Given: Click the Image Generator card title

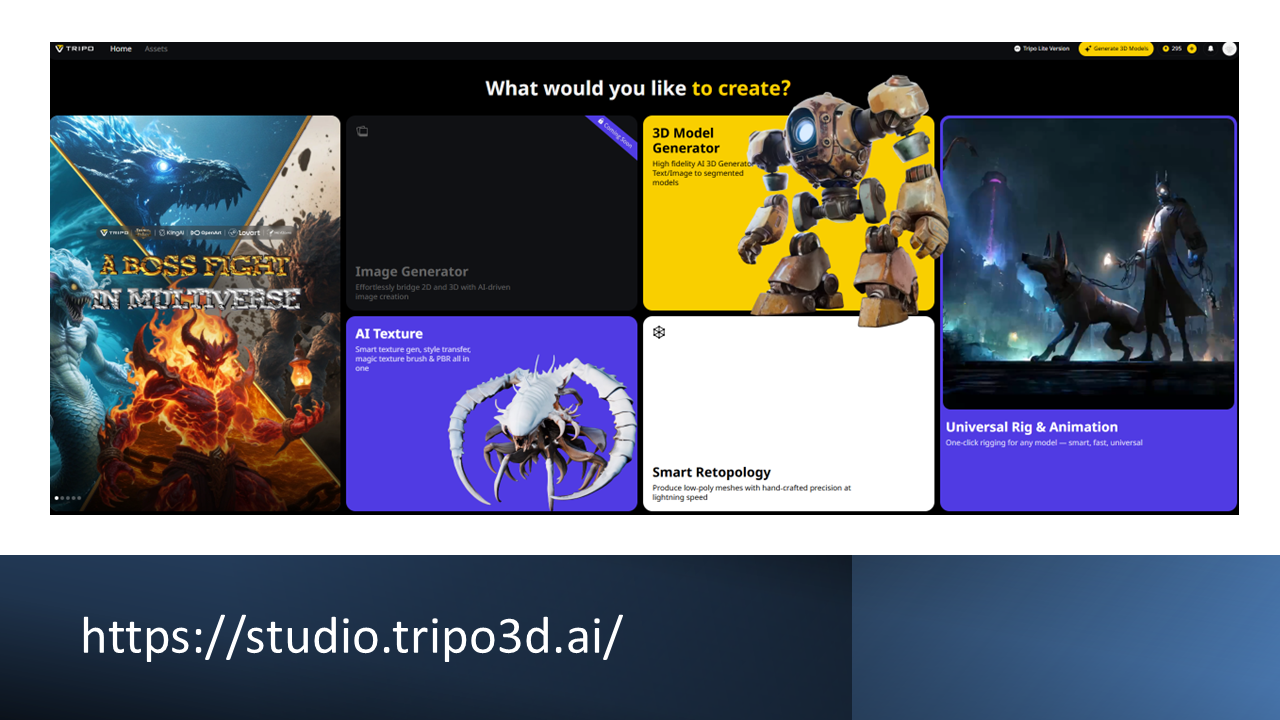Looking at the screenshot, I should 411,272.
